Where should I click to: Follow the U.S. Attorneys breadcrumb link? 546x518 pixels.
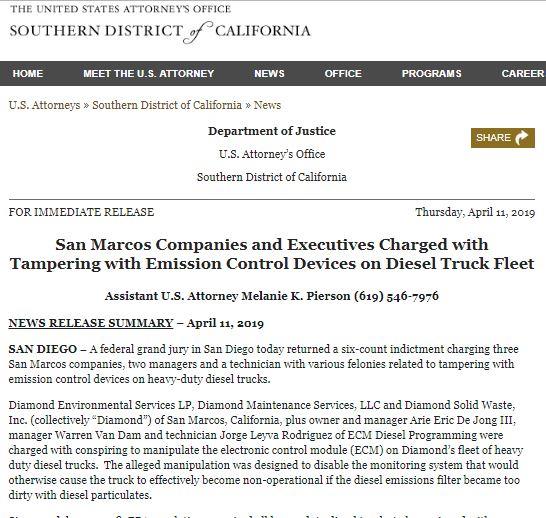pos(44,105)
